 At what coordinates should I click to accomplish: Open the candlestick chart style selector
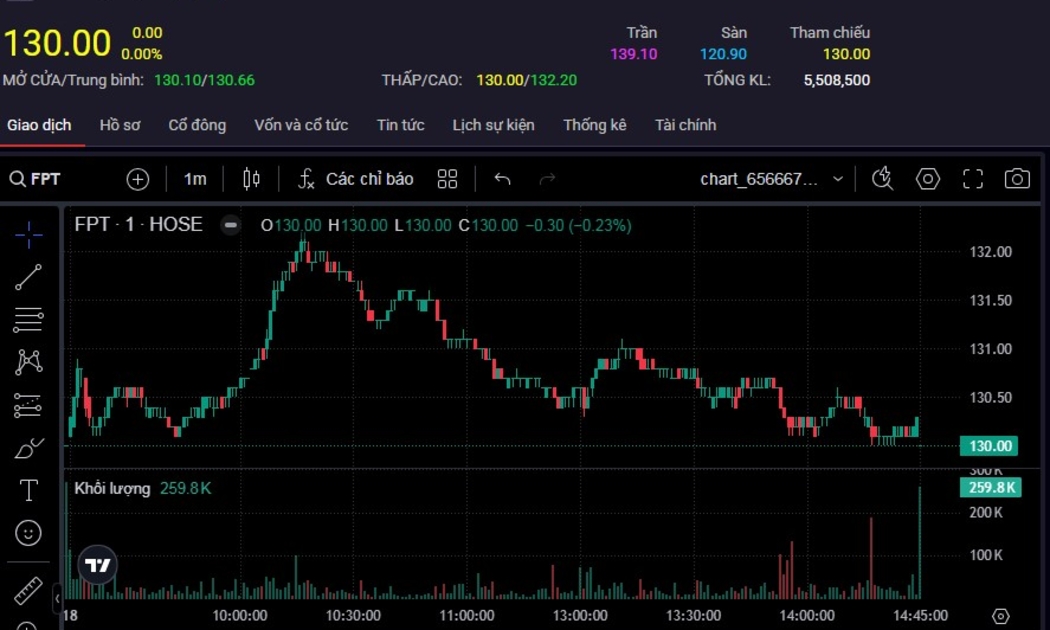[251, 179]
